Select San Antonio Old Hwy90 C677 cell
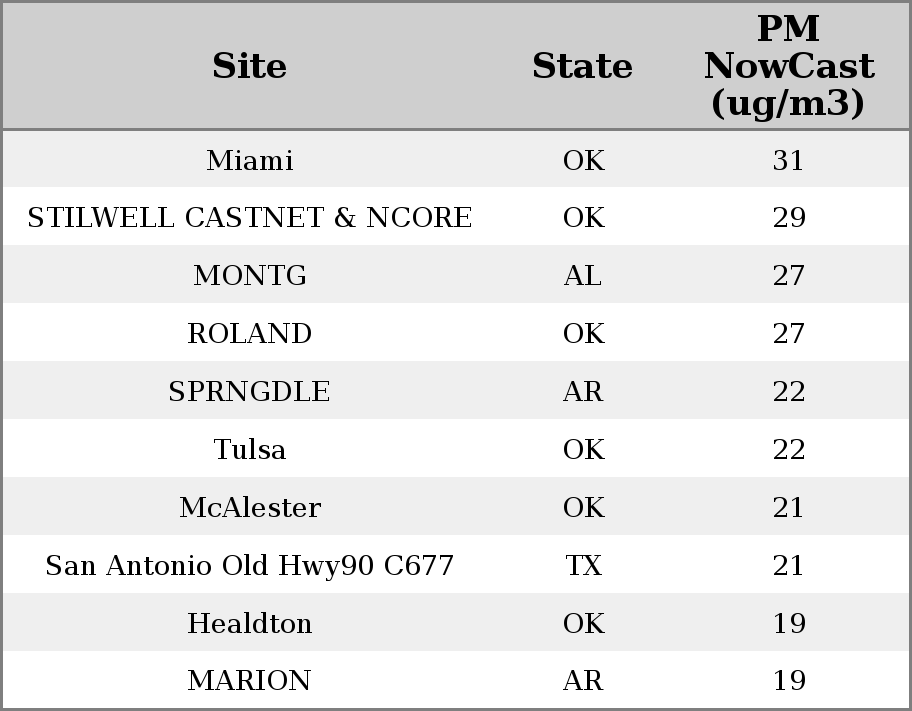Screen dimensions: 912x711 (x=249, y=566)
